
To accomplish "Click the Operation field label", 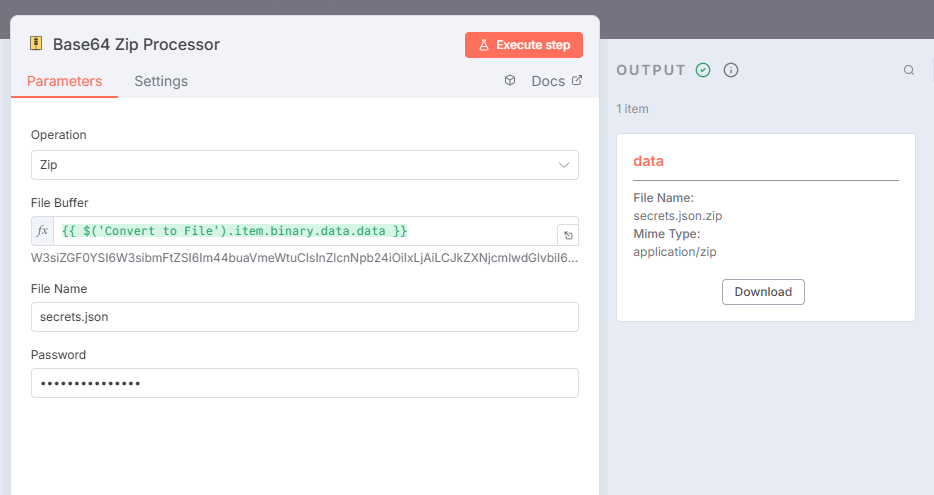I will click(58, 135).
